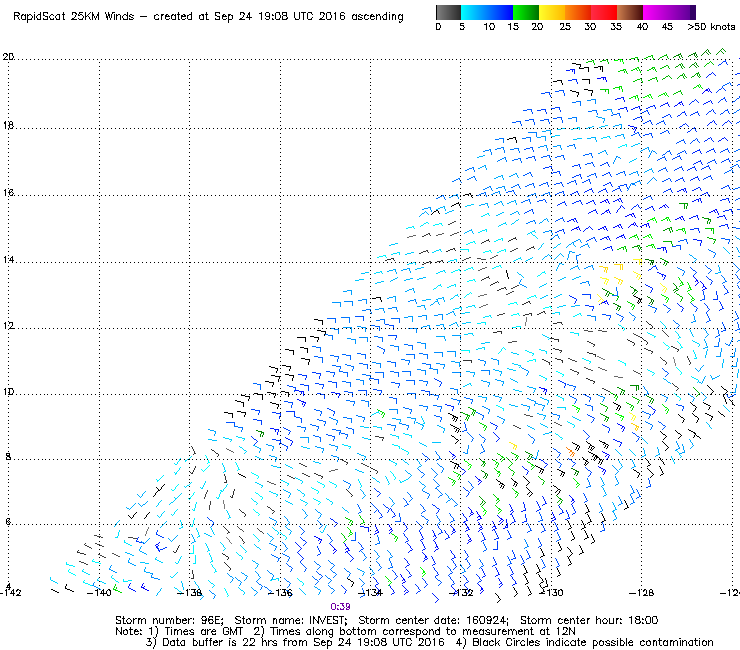Screen dimensions: 740x650
Task: Click the longitude label -134
Action: click(370, 592)
